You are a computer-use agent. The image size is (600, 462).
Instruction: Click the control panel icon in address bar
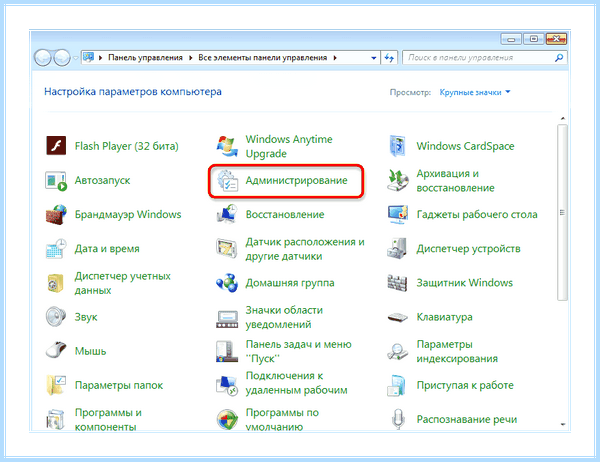88,57
